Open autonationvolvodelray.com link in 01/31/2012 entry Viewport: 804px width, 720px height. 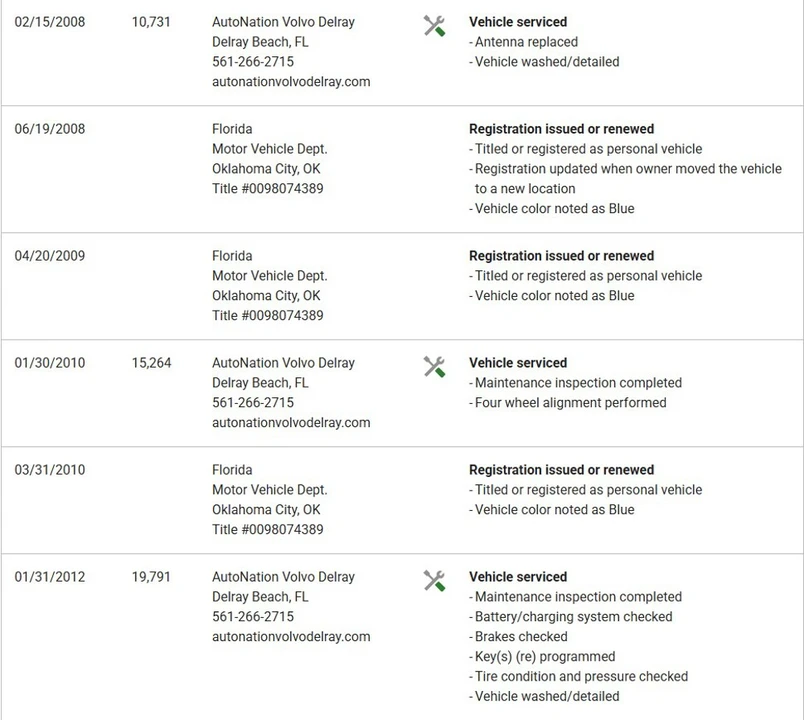[291, 636]
